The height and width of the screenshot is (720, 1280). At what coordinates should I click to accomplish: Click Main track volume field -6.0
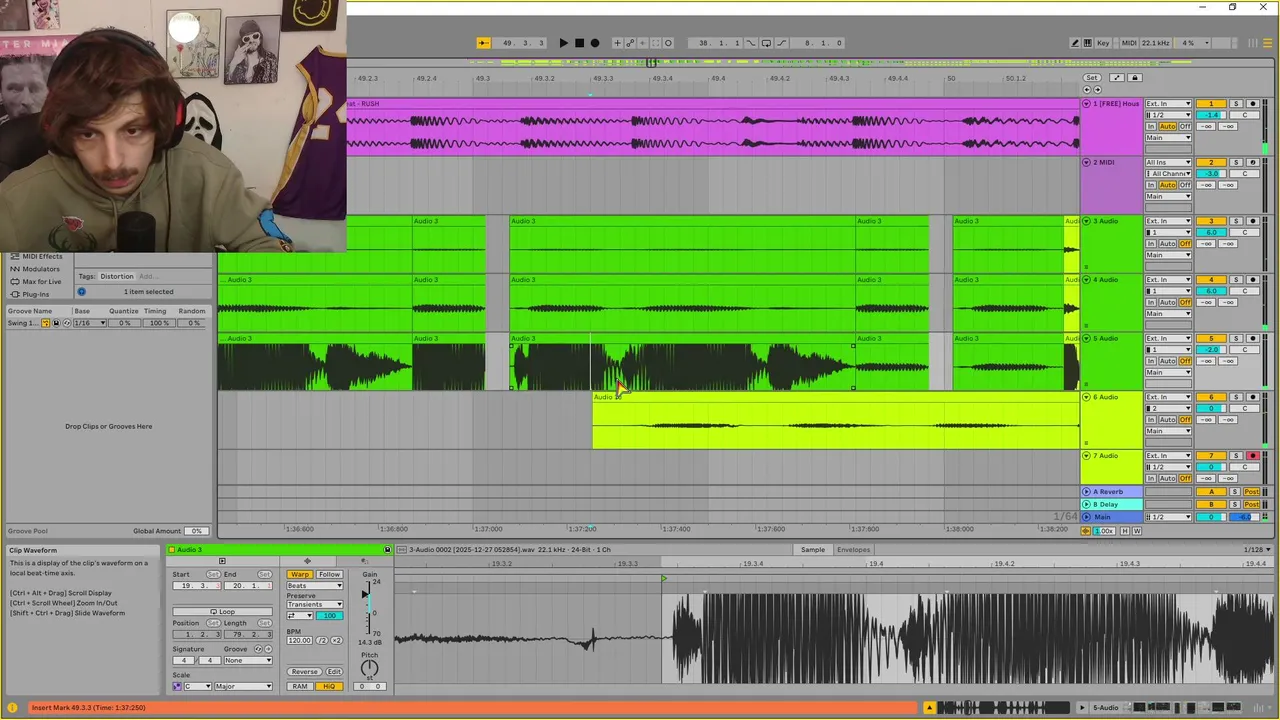click(x=1244, y=517)
